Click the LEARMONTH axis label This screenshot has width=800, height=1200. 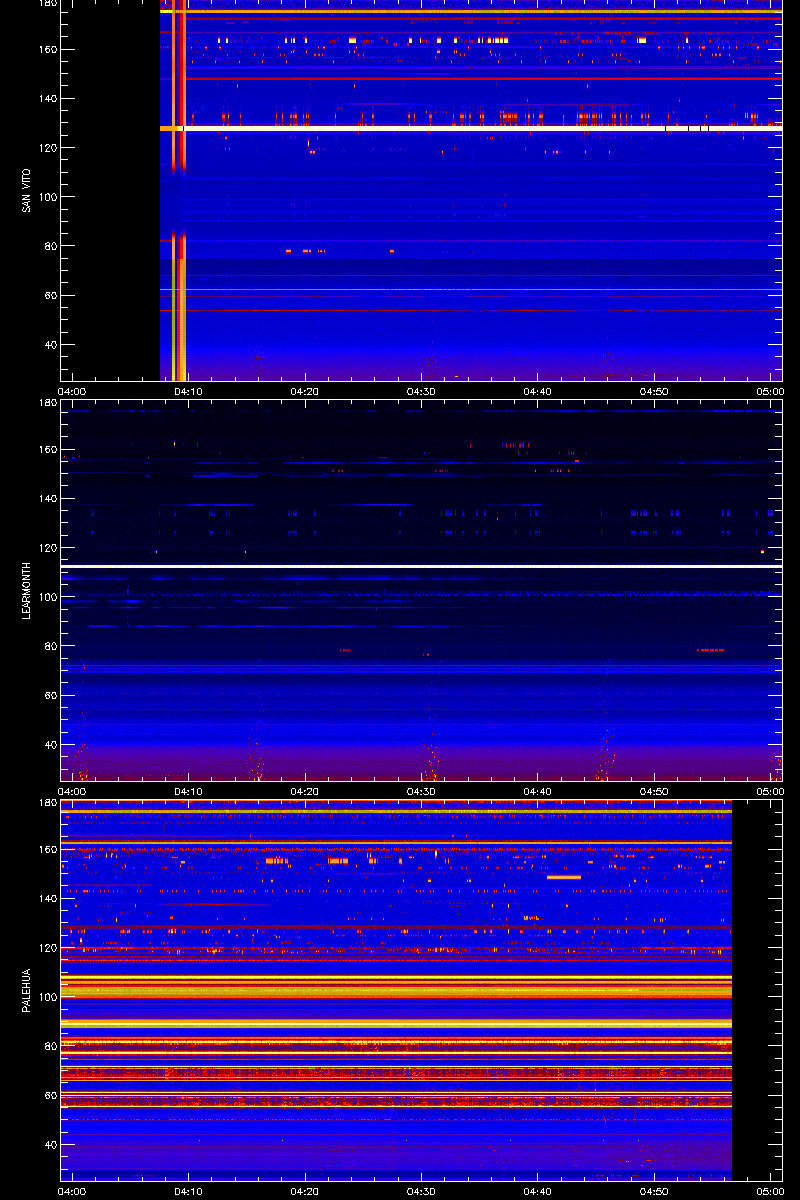(x=24, y=590)
